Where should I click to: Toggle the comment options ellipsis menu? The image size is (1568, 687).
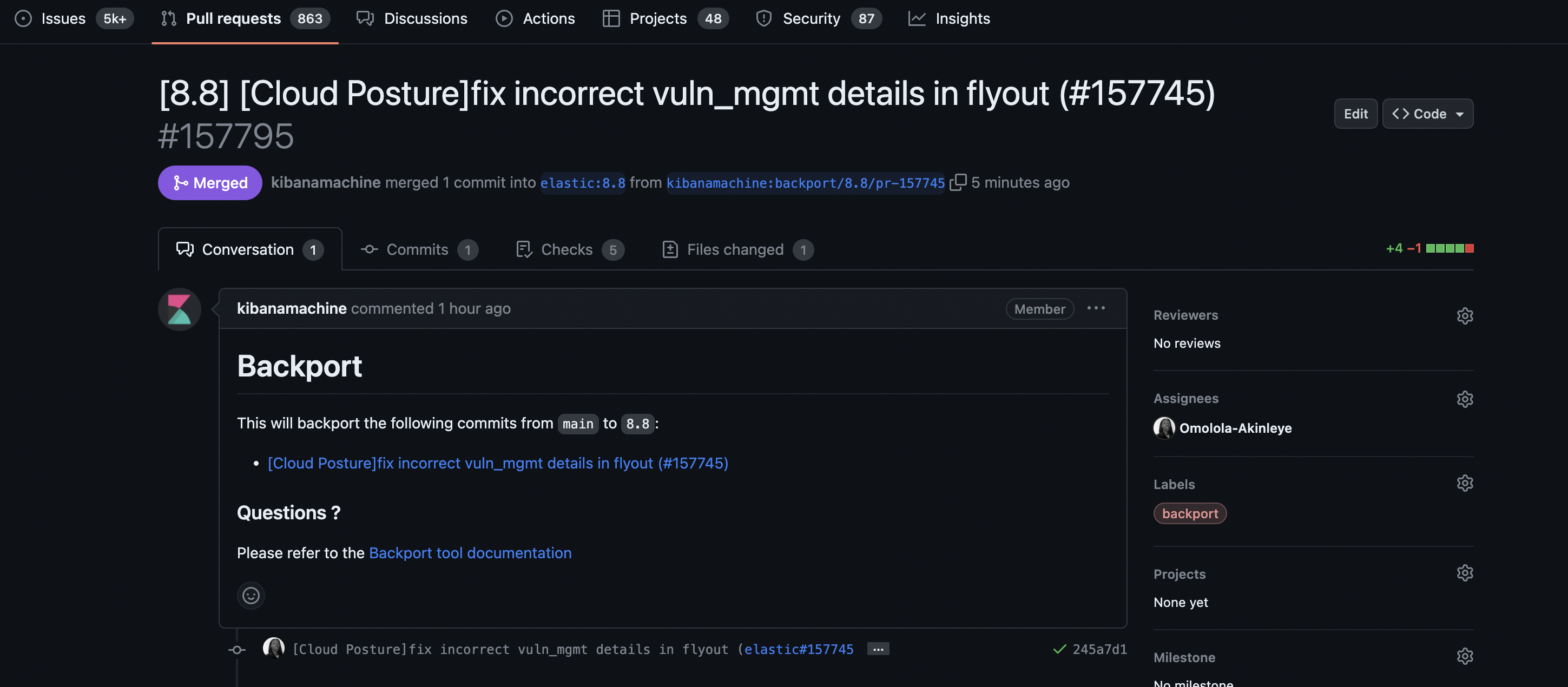click(1096, 308)
